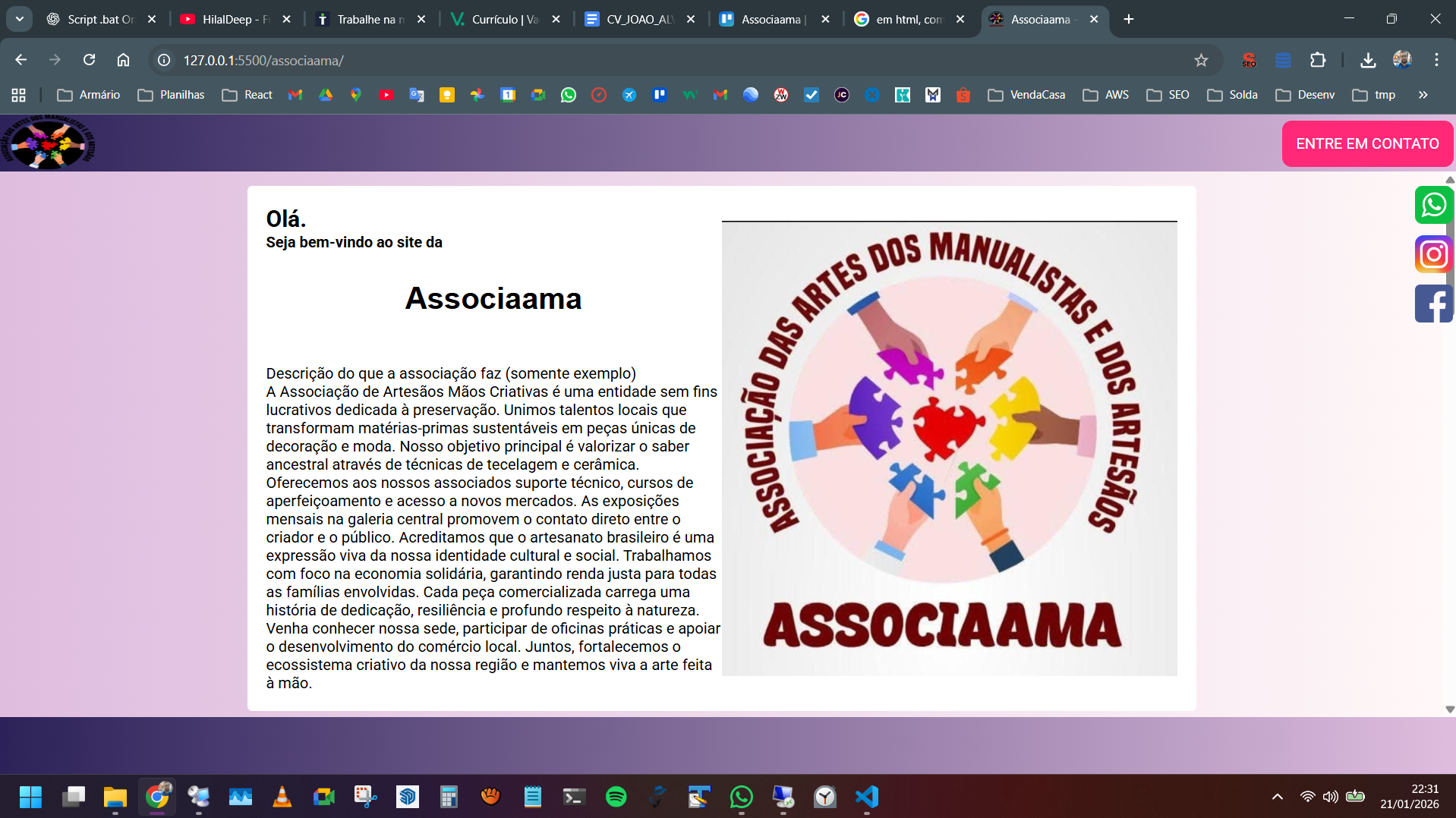Switch to the Currículo tab
The height and width of the screenshot is (818, 1456).
click(x=501, y=19)
